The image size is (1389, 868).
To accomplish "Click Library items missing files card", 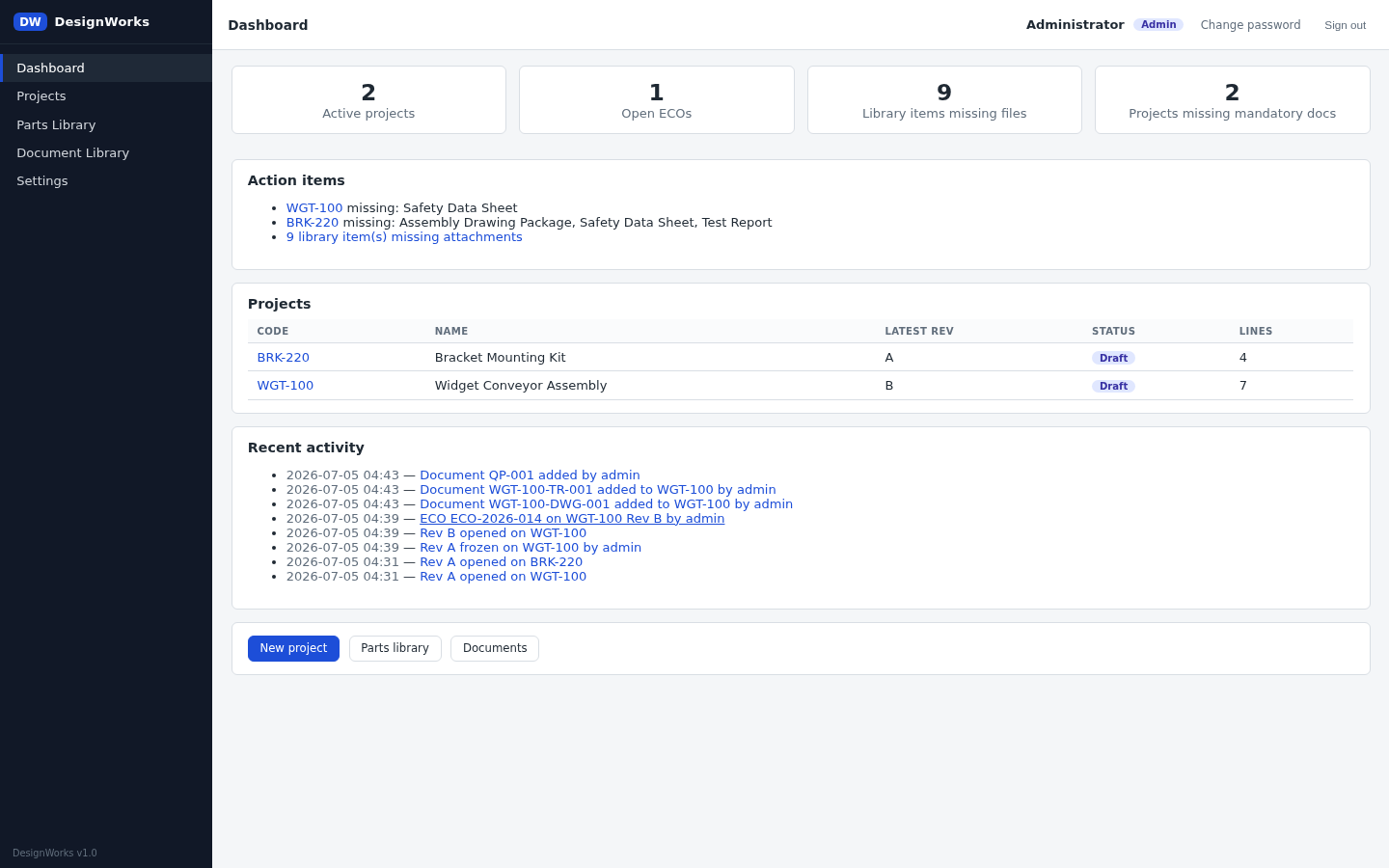I will [x=944, y=100].
